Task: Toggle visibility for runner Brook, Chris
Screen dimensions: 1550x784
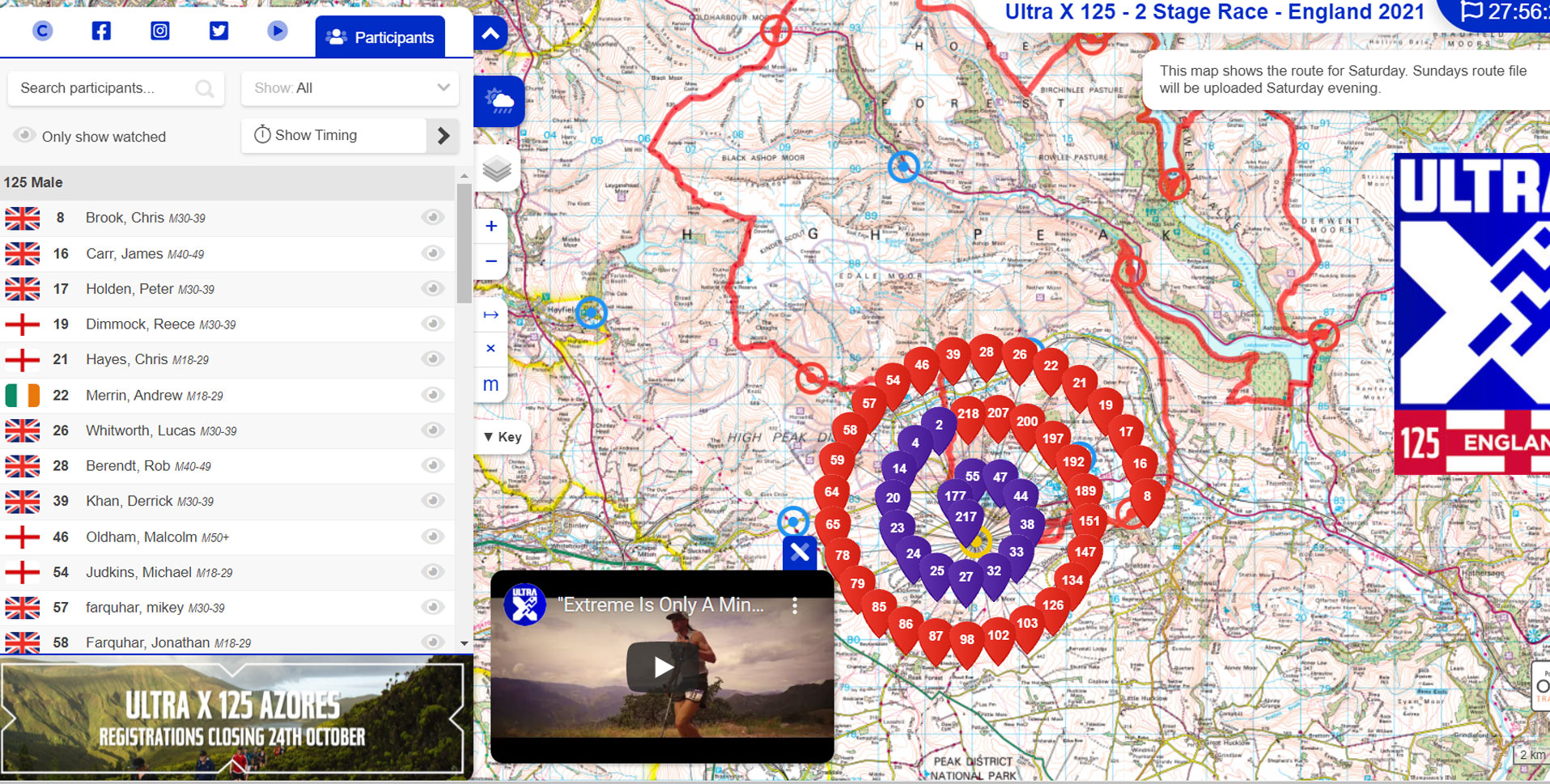Action: 433,217
